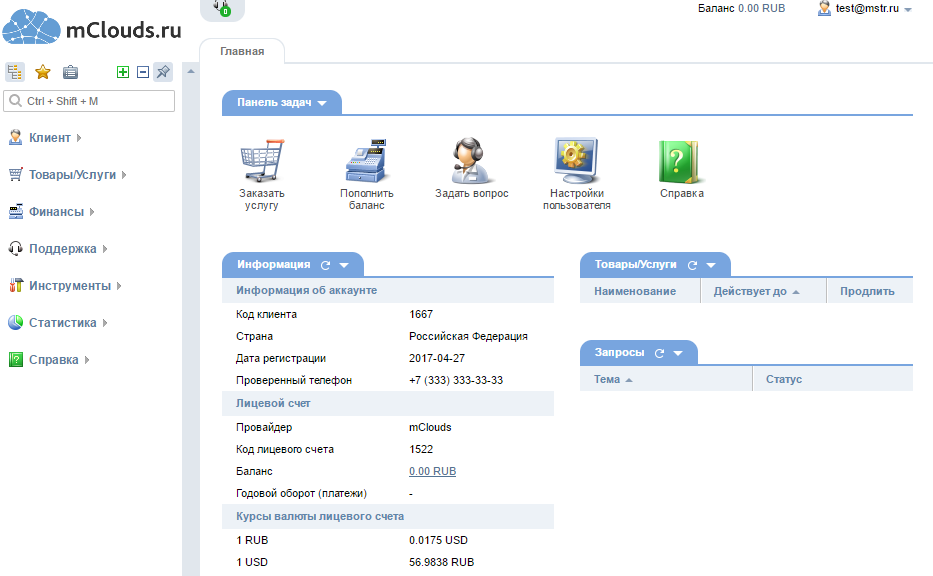Viewport: 933px width, 576px height.
Task: Open the 0.00 RUB balance link
Action: pyautogui.click(x=433, y=471)
